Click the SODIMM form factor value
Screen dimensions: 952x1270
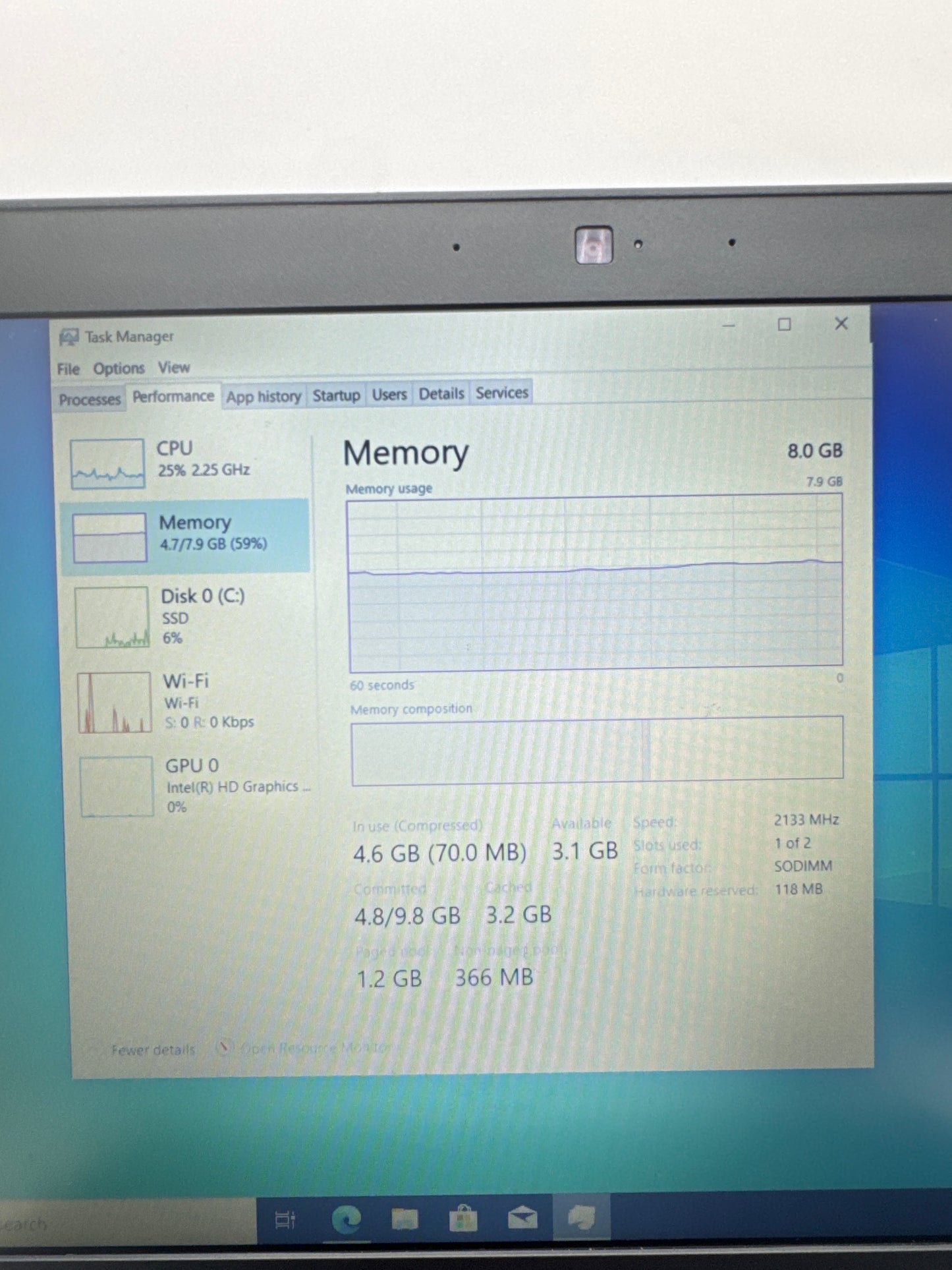coord(803,866)
